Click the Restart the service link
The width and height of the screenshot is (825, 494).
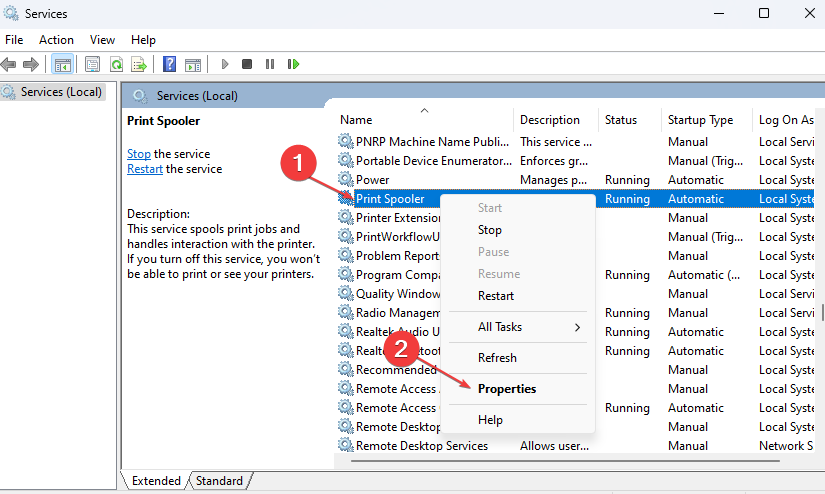click(x=145, y=169)
